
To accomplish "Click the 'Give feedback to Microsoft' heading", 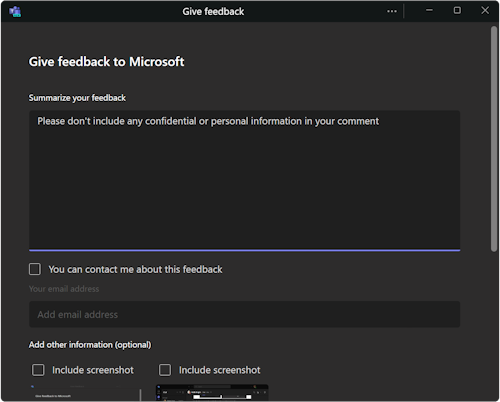I will 106,62.
